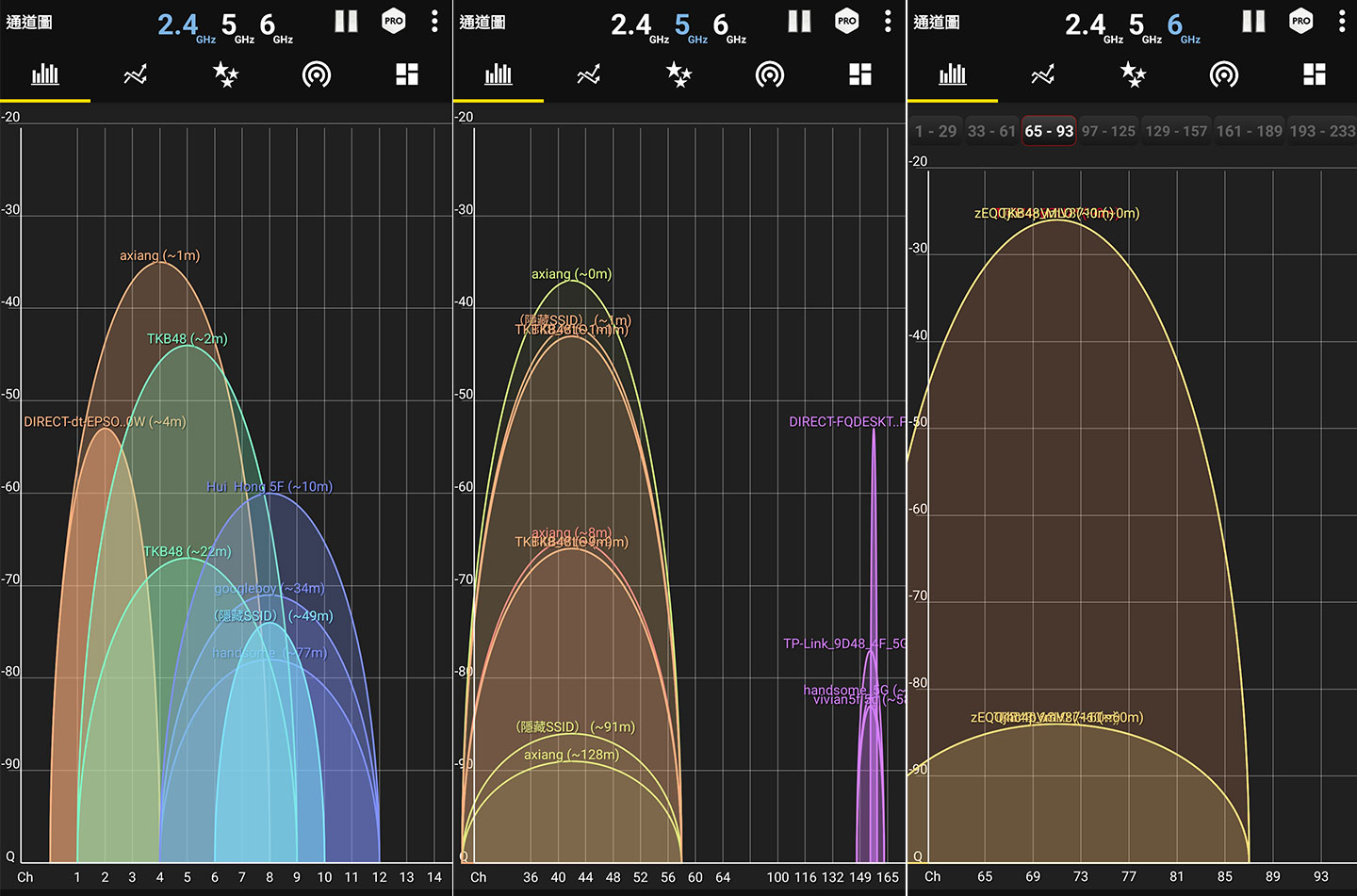Select channel graph bars icon in left panel
The width and height of the screenshot is (1357, 896).
(x=45, y=74)
